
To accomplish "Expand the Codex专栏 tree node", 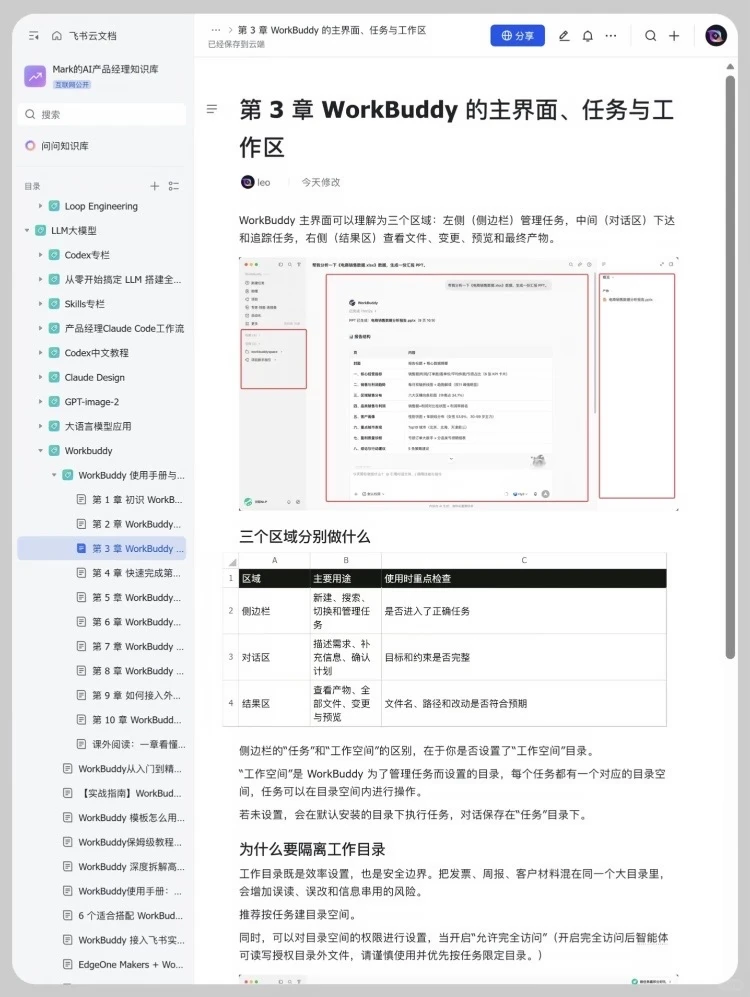I will [x=40, y=255].
